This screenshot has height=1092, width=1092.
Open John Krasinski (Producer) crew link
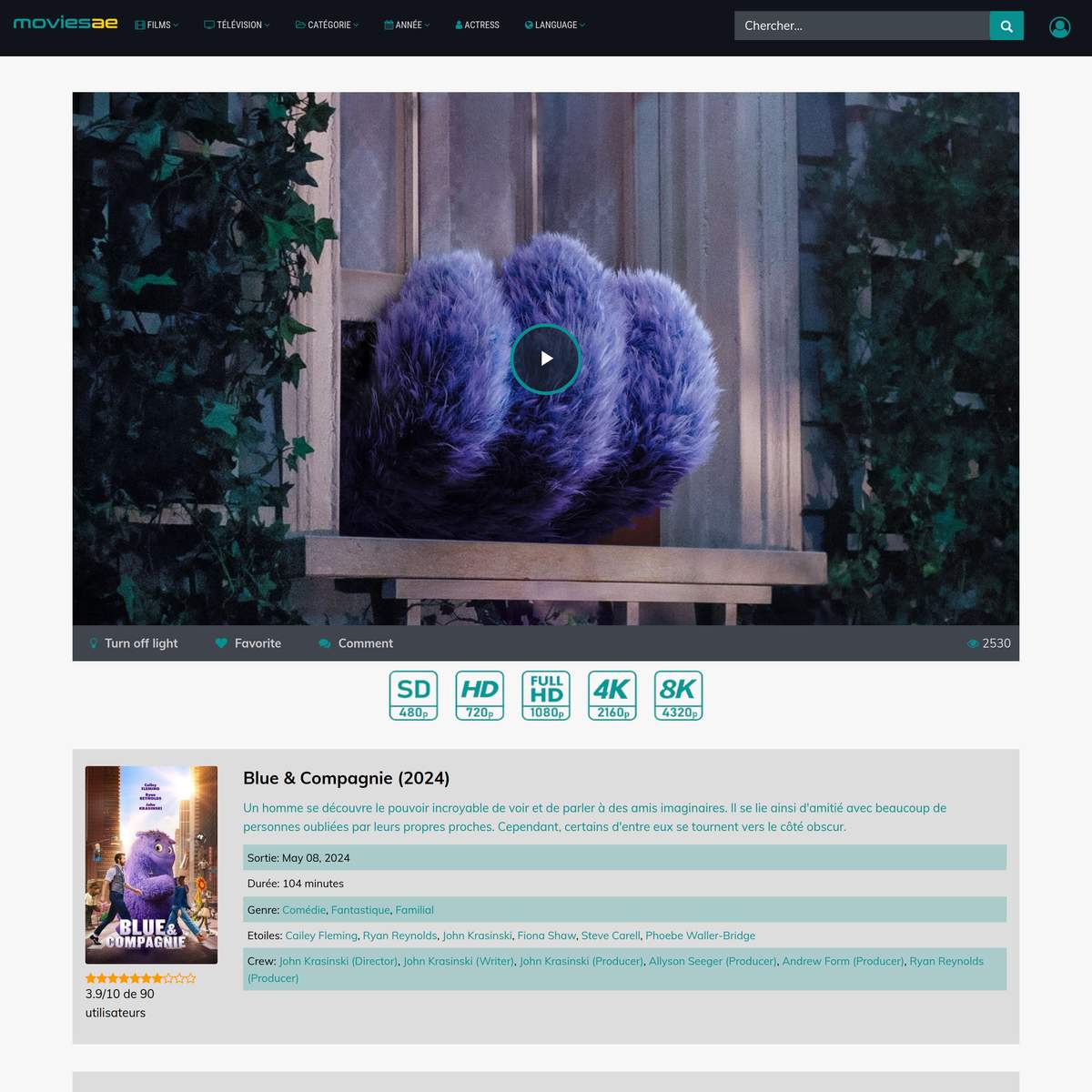581,961
